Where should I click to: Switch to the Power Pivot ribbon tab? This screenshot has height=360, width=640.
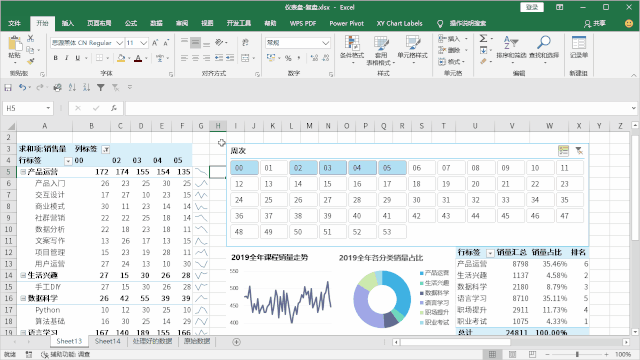click(x=347, y=23)
